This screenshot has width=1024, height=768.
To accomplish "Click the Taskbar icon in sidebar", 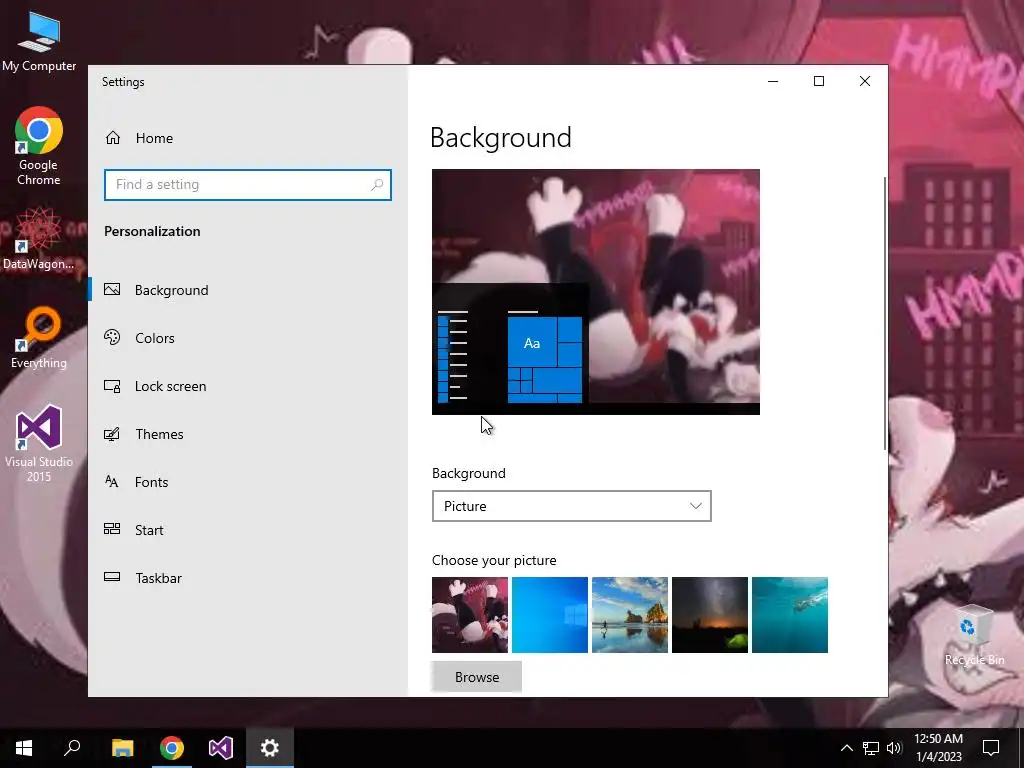I will point(112,577).
